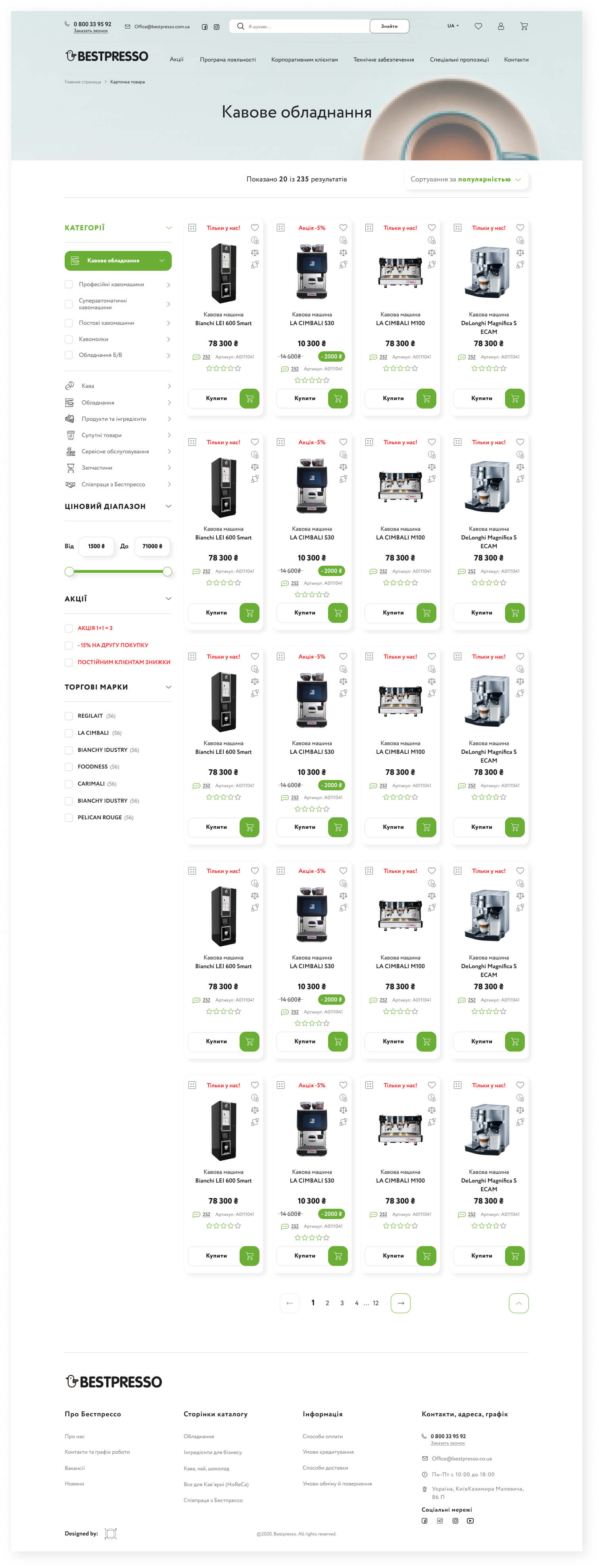
Task: Click the Обладнання sidebar category icon
Action: (70, 403)
